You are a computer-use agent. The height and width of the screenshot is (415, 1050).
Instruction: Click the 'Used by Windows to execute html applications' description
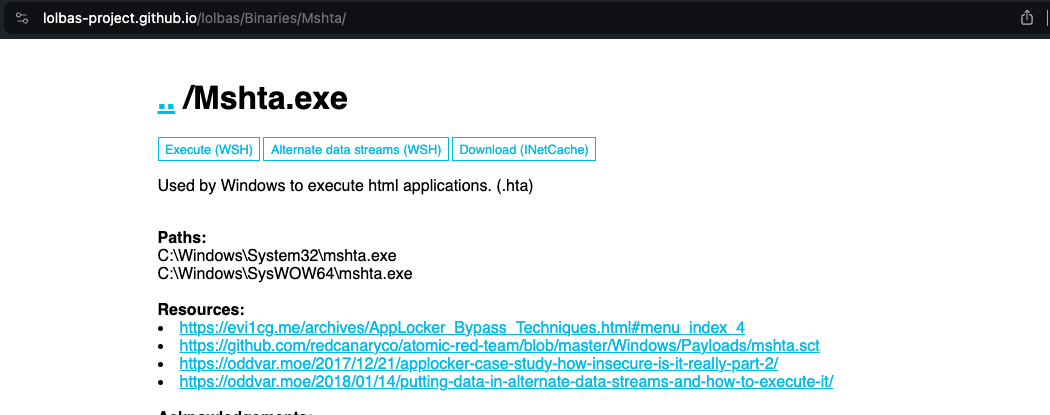coord(346,185)
